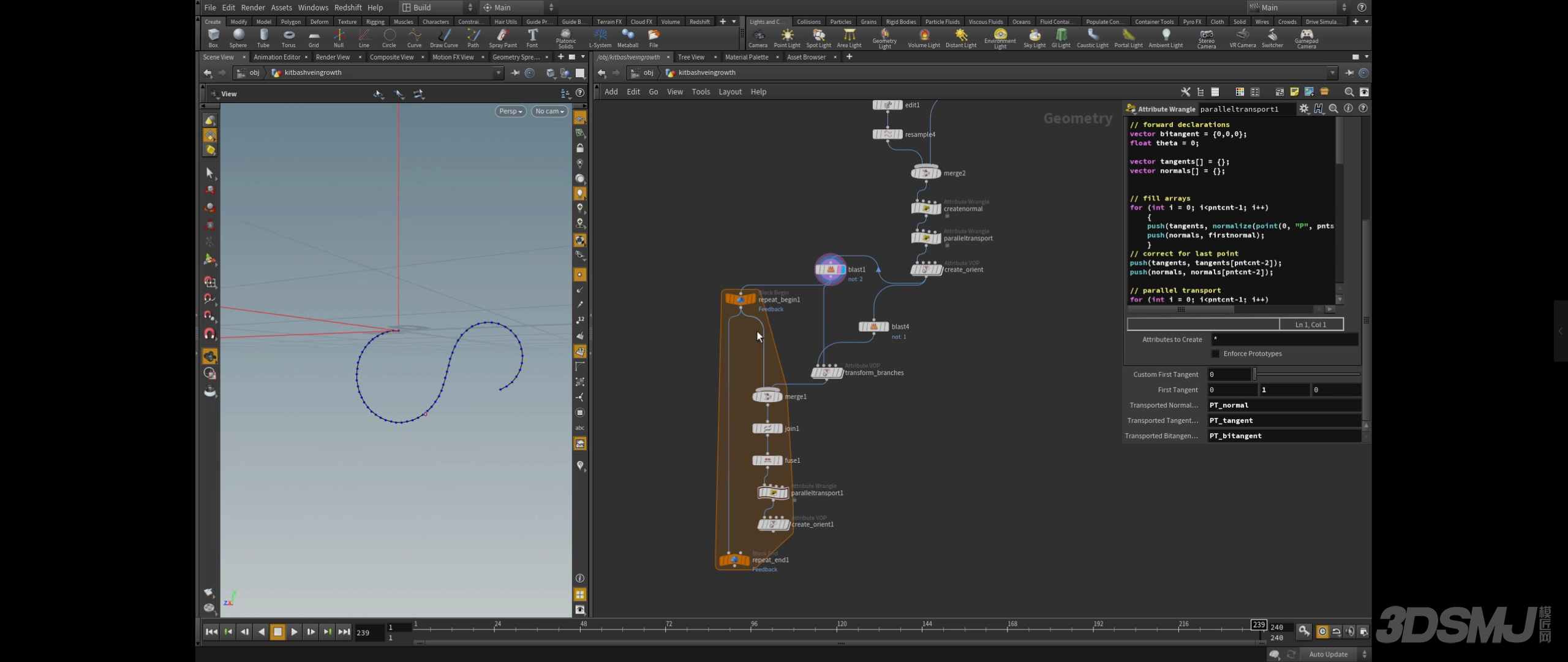This screenshot has width=1568, height=662.
Task: Select the fuse1 node
Action: [x=767, y=460]
